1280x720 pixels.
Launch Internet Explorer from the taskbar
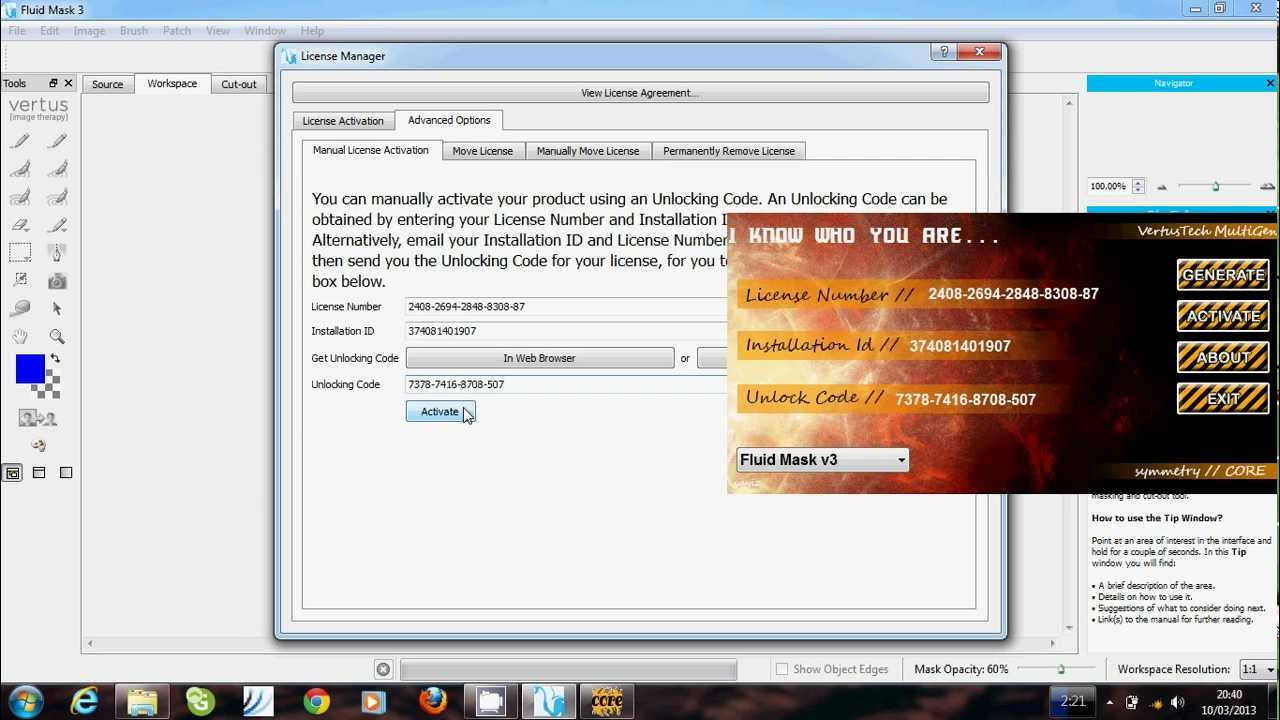84,701
